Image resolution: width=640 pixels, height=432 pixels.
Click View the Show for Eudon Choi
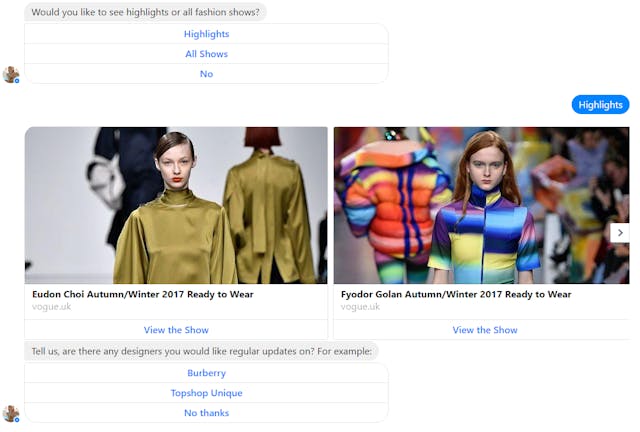[x=176, y=330]
